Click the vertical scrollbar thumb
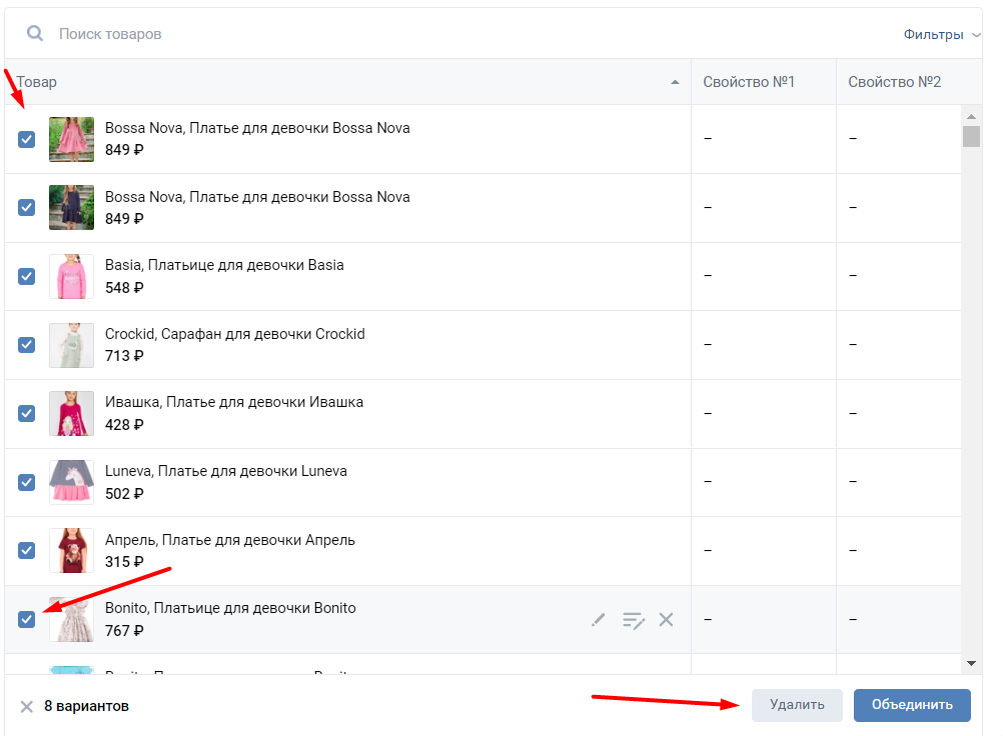Image resolution: width=1003 pixels, height=736 pixels. 971,137
